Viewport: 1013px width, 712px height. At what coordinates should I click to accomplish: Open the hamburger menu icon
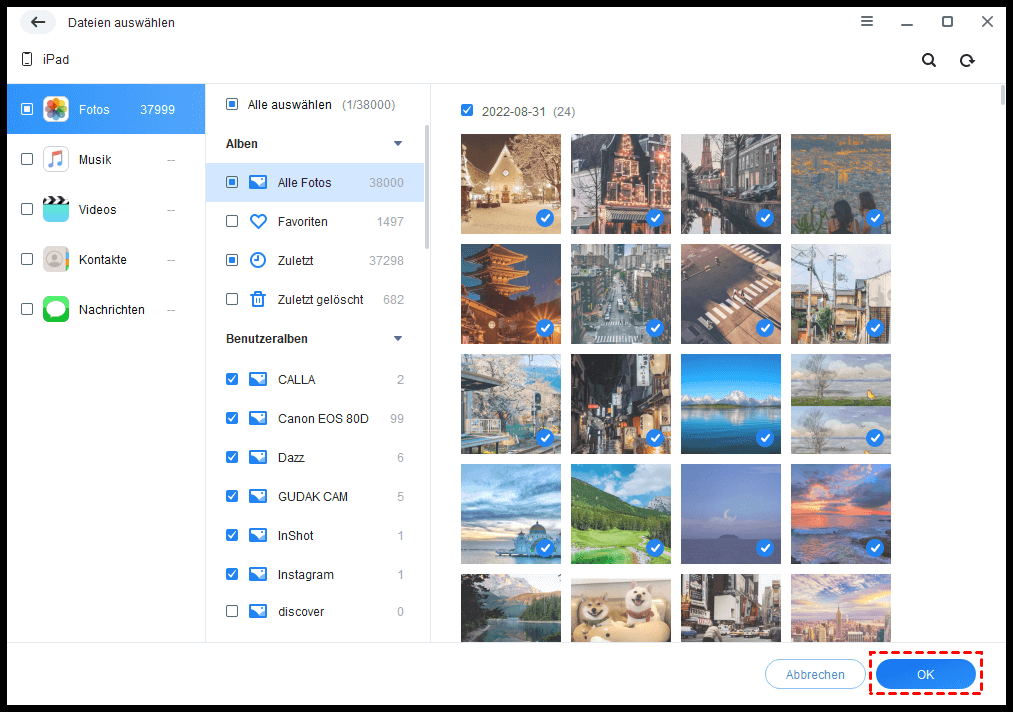867,22
